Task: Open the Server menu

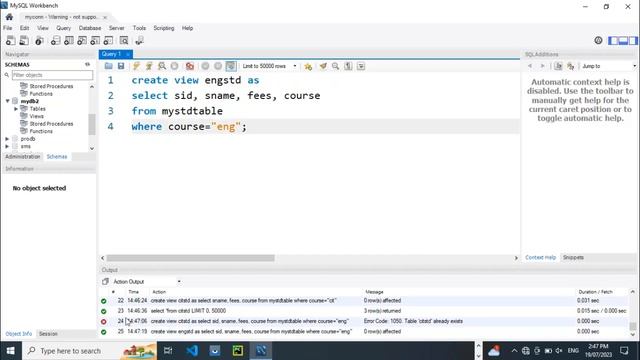Action: click(x=116, y=28)
